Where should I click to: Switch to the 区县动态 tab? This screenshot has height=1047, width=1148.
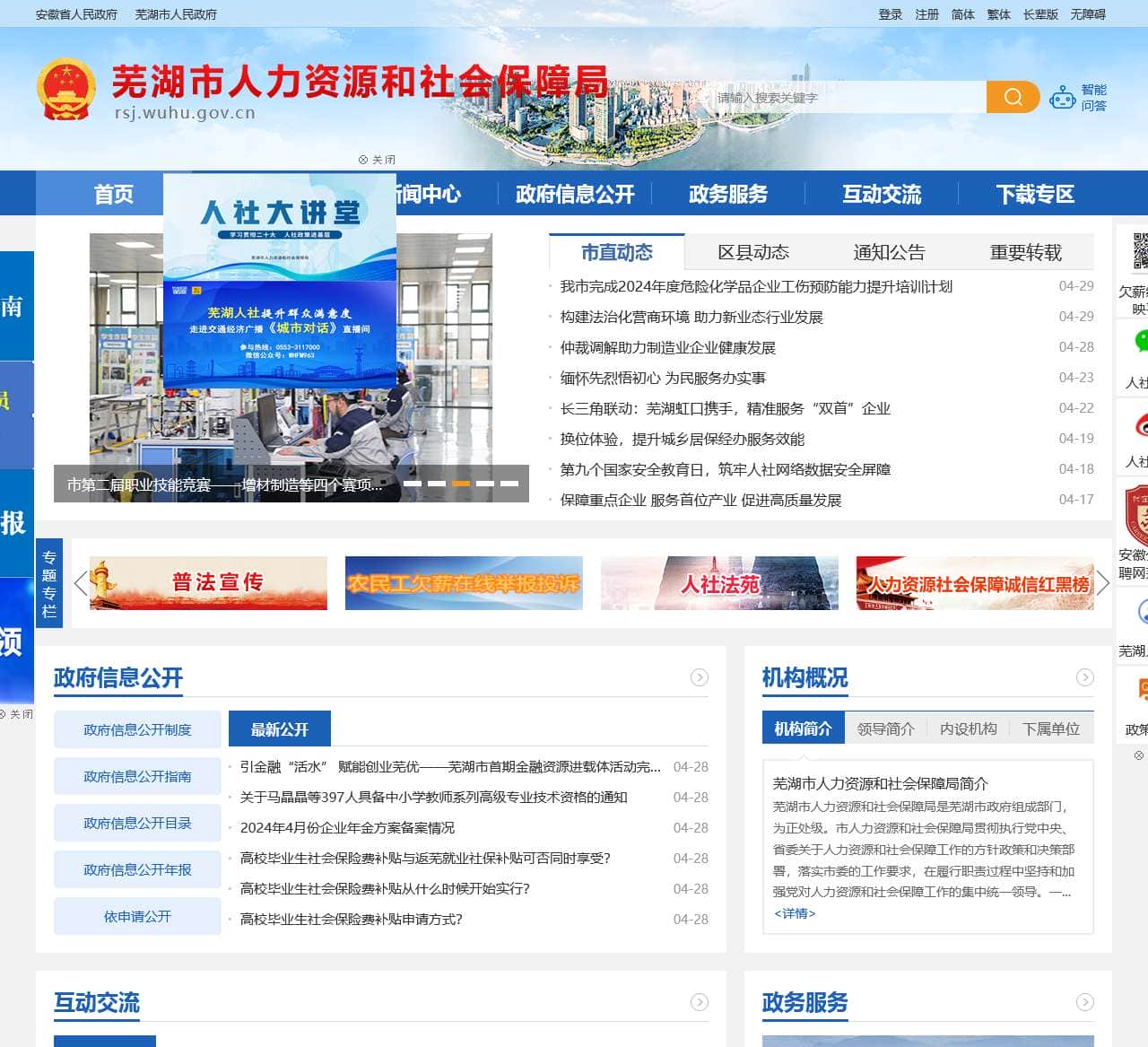752,252
